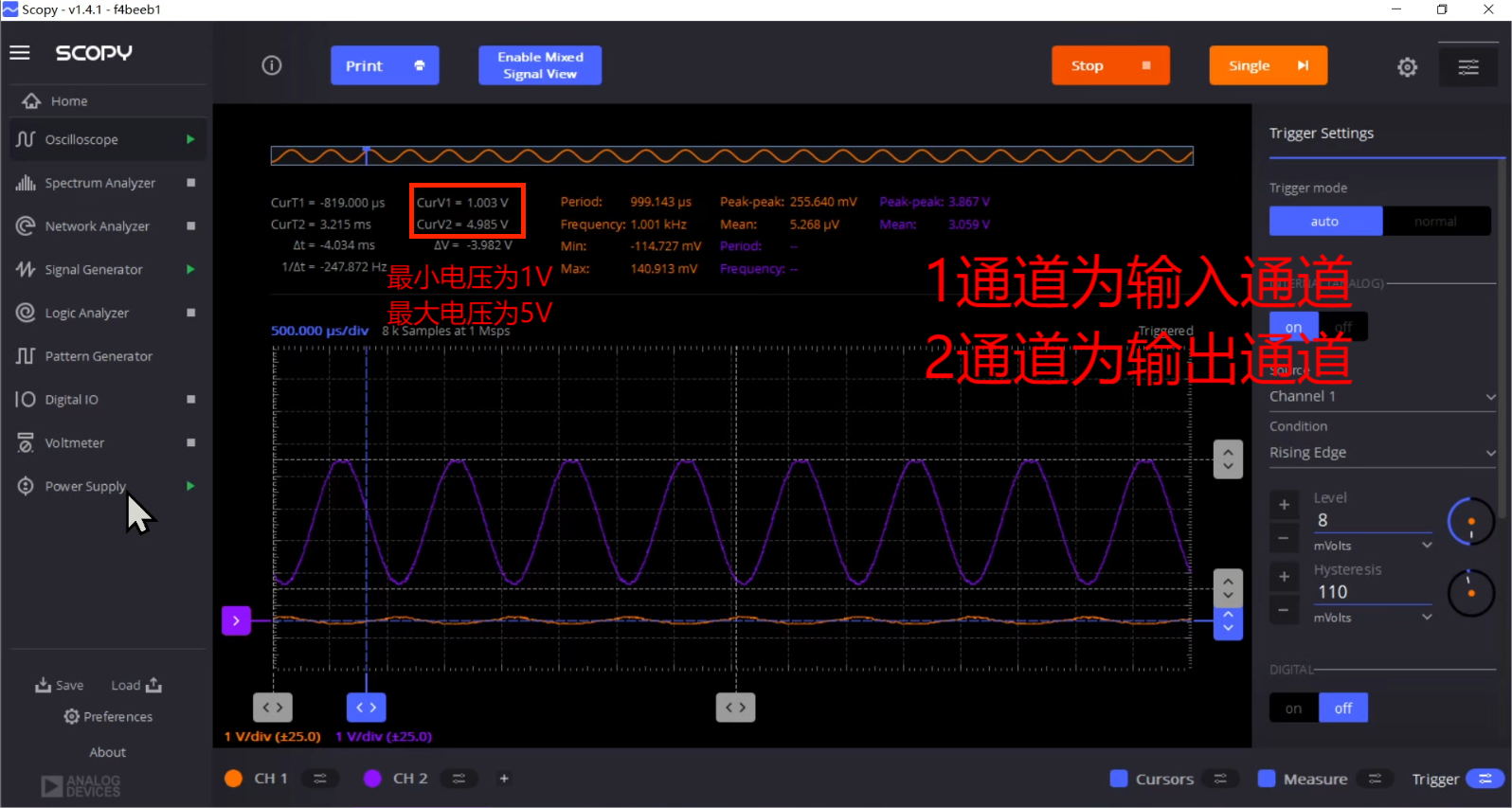Open the hamburger menu next to Scopy logo
Image resolution: width=1512 pixels, height=808 pixels.
pos(20,53)
